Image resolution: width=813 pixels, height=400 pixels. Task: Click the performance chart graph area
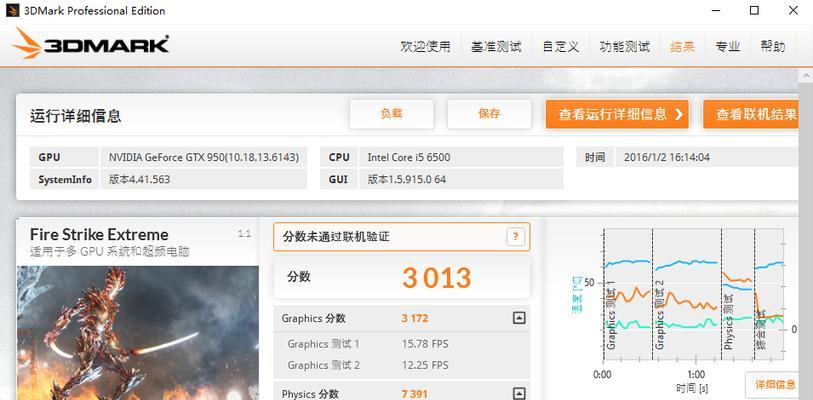[693, 294]
